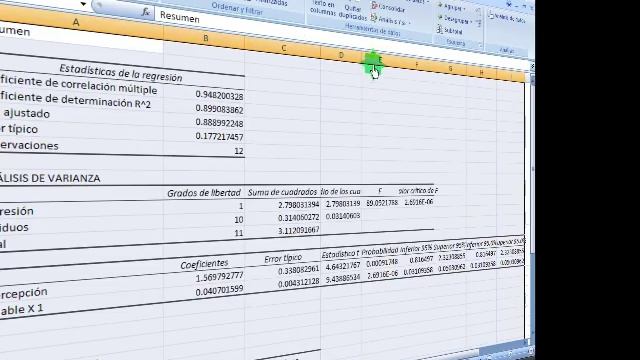Click the cell with value 0.899083862
Viewport: 640px width, 360px height.
point(219,109)
